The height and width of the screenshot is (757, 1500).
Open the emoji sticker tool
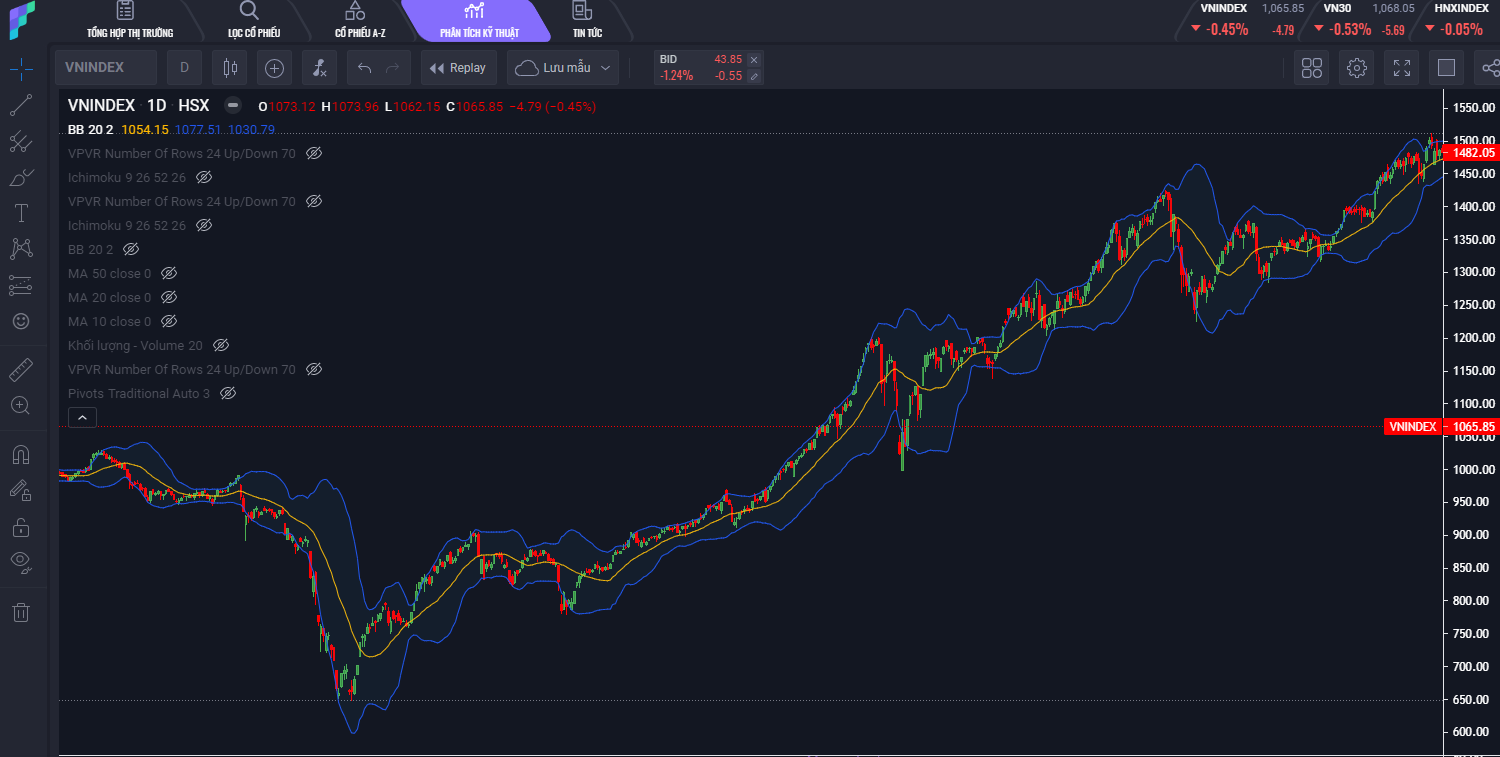(x=21, y=321)
